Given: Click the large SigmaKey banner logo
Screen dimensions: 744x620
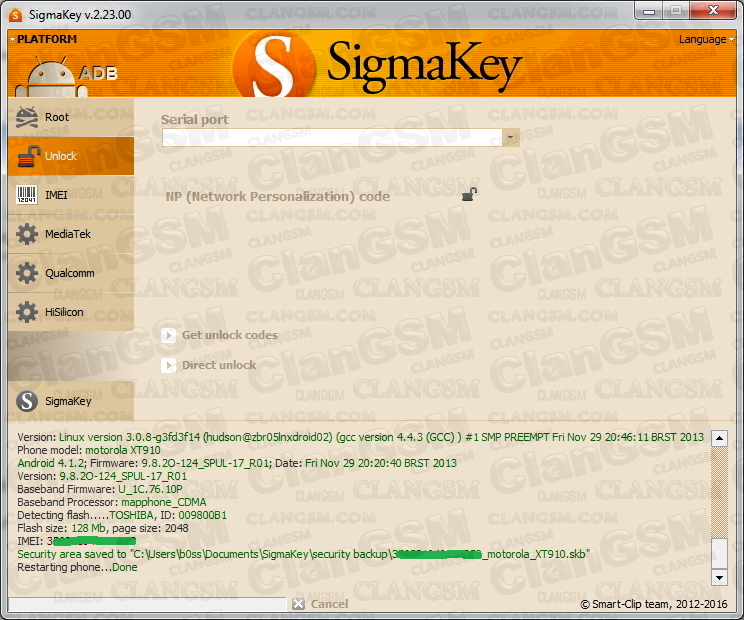Looking at the screenshot, I should [x=377, y=64].
